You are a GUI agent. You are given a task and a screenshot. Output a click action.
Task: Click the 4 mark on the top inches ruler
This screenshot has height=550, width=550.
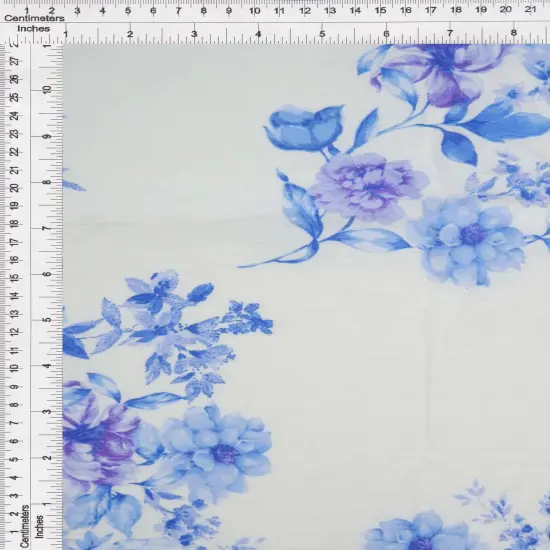pos(258,34)
